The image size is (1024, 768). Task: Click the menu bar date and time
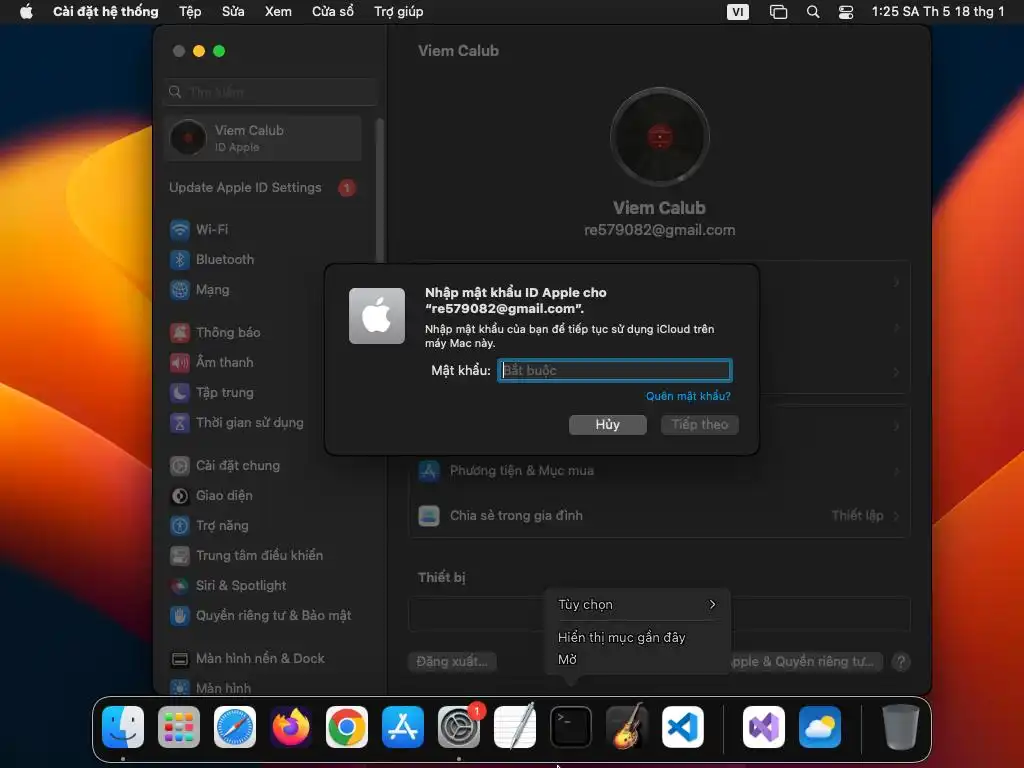coord(938,12)
